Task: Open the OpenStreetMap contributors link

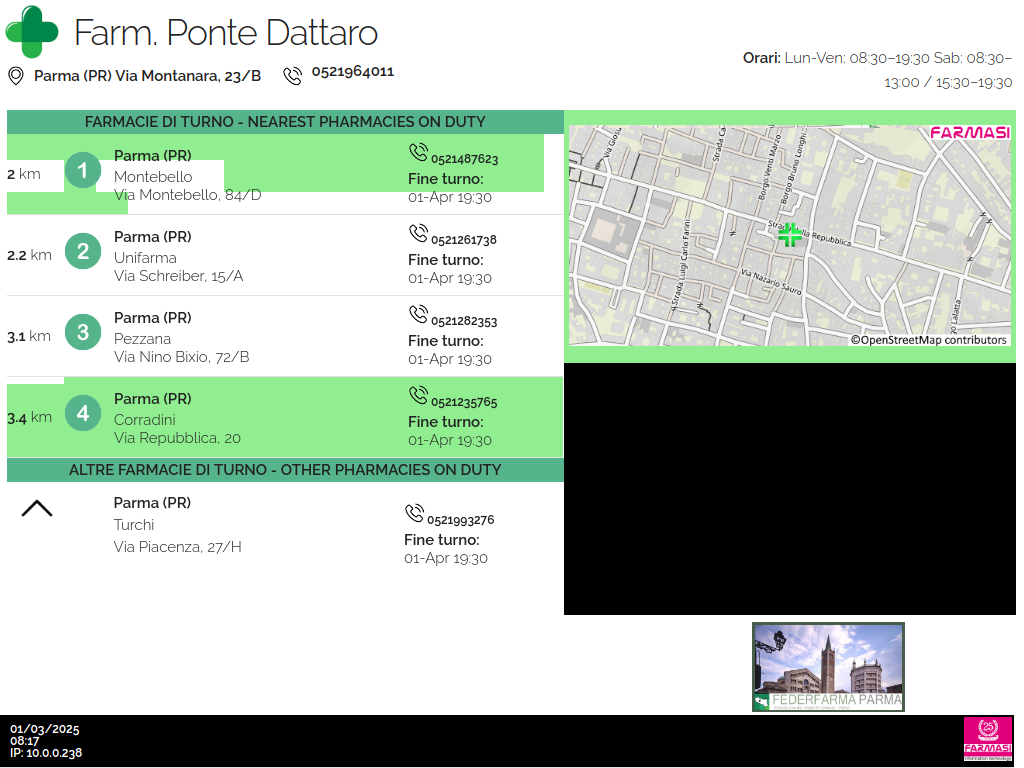Action: coord(928,340)
